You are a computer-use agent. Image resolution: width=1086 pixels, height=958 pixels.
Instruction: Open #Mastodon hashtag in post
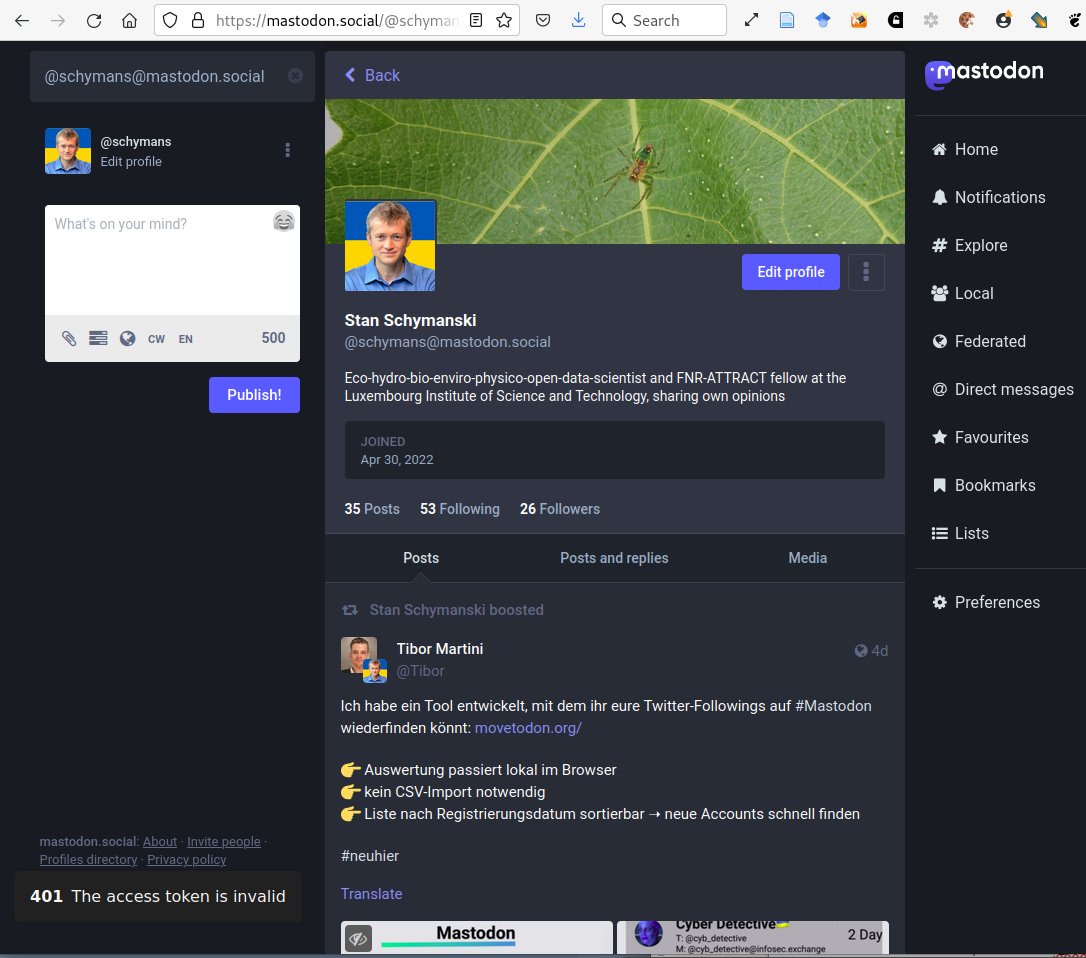tap(833, 706)
